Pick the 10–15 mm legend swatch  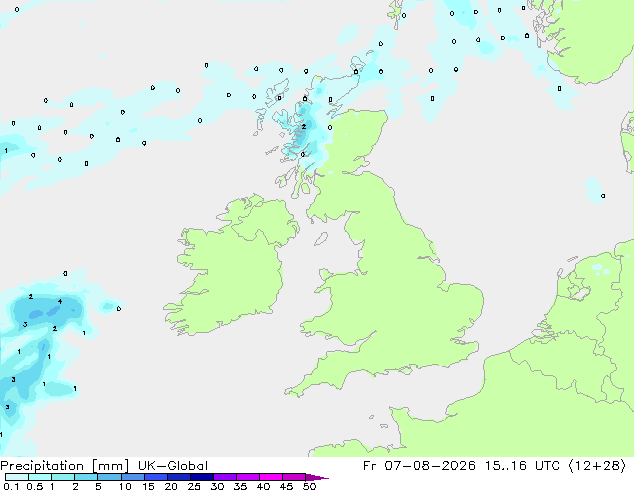[x=132, y=477]
